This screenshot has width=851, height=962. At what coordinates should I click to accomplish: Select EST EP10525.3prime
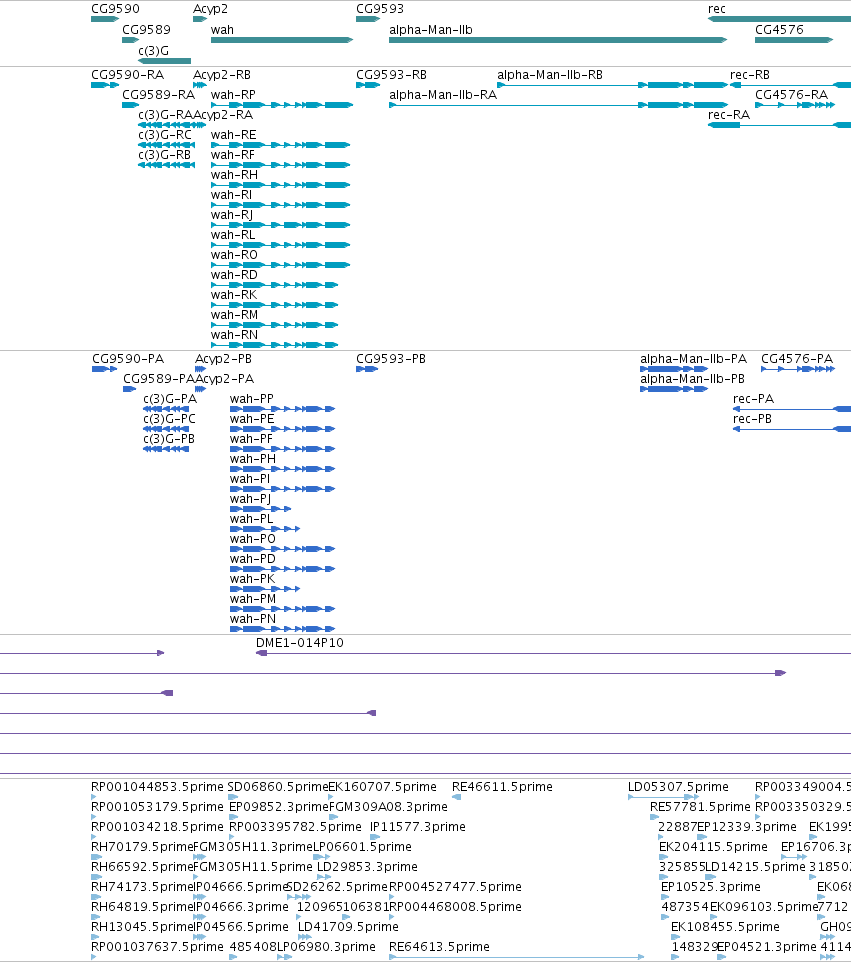coord(710,887)
